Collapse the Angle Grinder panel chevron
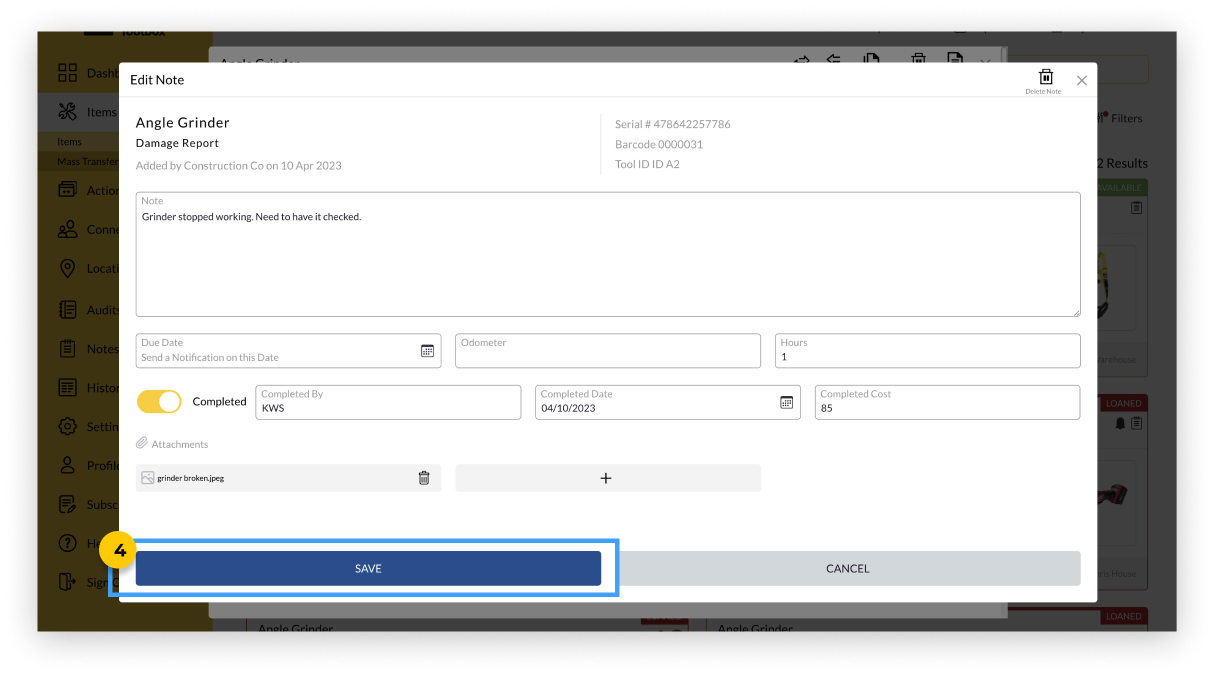Image resolution: width=1215 pixels, height=675 pixels. (x=985, y=63)
